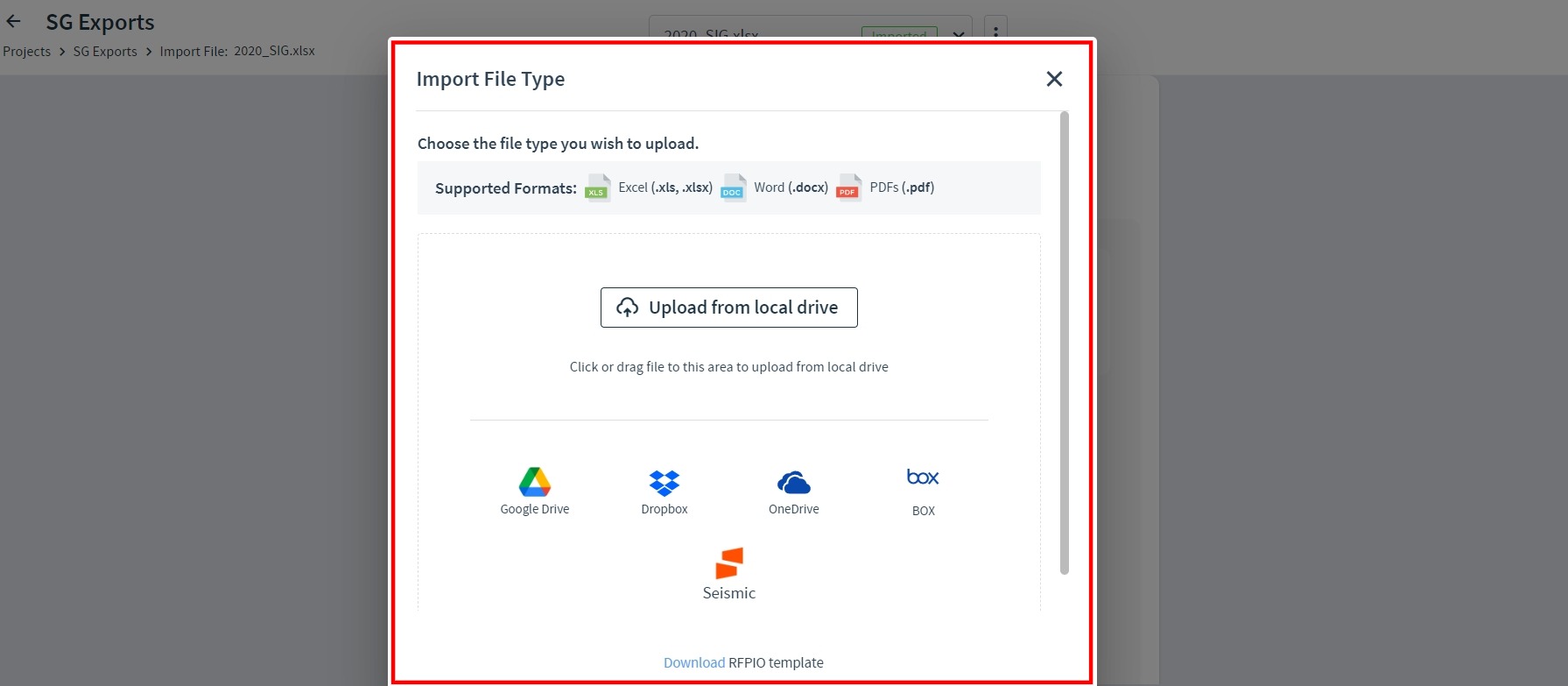This screenshot has width=1568, height=686.
Task: Click the red PDF format icon
Action: 848,188
